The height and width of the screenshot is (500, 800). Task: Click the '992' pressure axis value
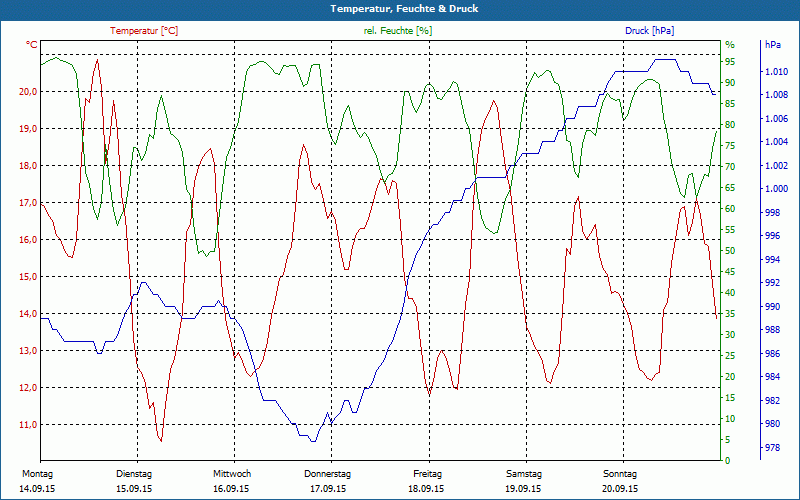point(772,283)
